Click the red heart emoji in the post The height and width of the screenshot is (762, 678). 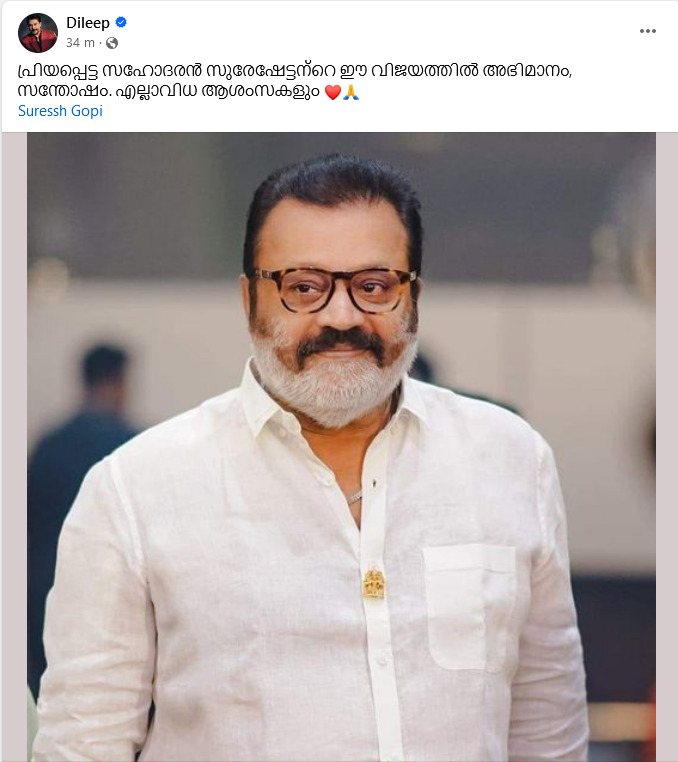332,92
